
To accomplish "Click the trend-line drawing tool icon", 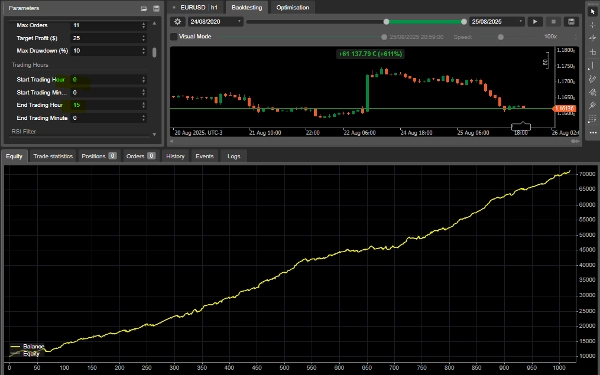I will tap(592, 38).
